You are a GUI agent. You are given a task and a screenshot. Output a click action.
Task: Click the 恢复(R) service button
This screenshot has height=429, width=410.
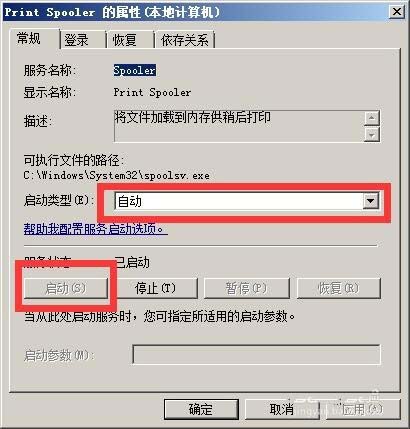[x=339, y=288]
